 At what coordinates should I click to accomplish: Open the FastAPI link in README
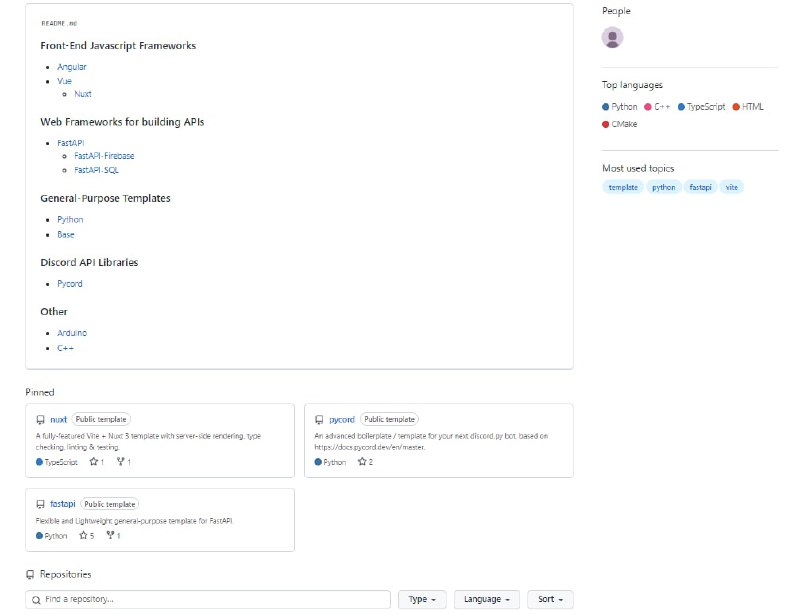[70, 143]
